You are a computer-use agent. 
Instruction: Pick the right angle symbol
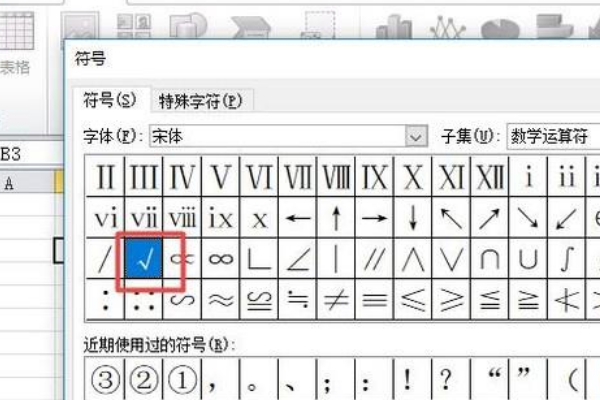click(x=259, y=259)
